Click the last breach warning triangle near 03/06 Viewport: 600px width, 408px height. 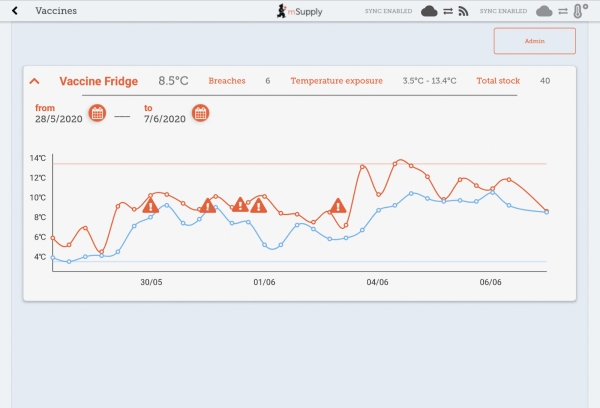tap(338, 206)
